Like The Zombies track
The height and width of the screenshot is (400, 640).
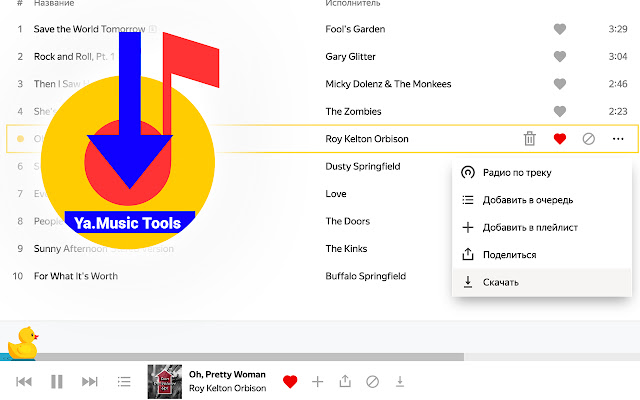(x=560, y=111)
